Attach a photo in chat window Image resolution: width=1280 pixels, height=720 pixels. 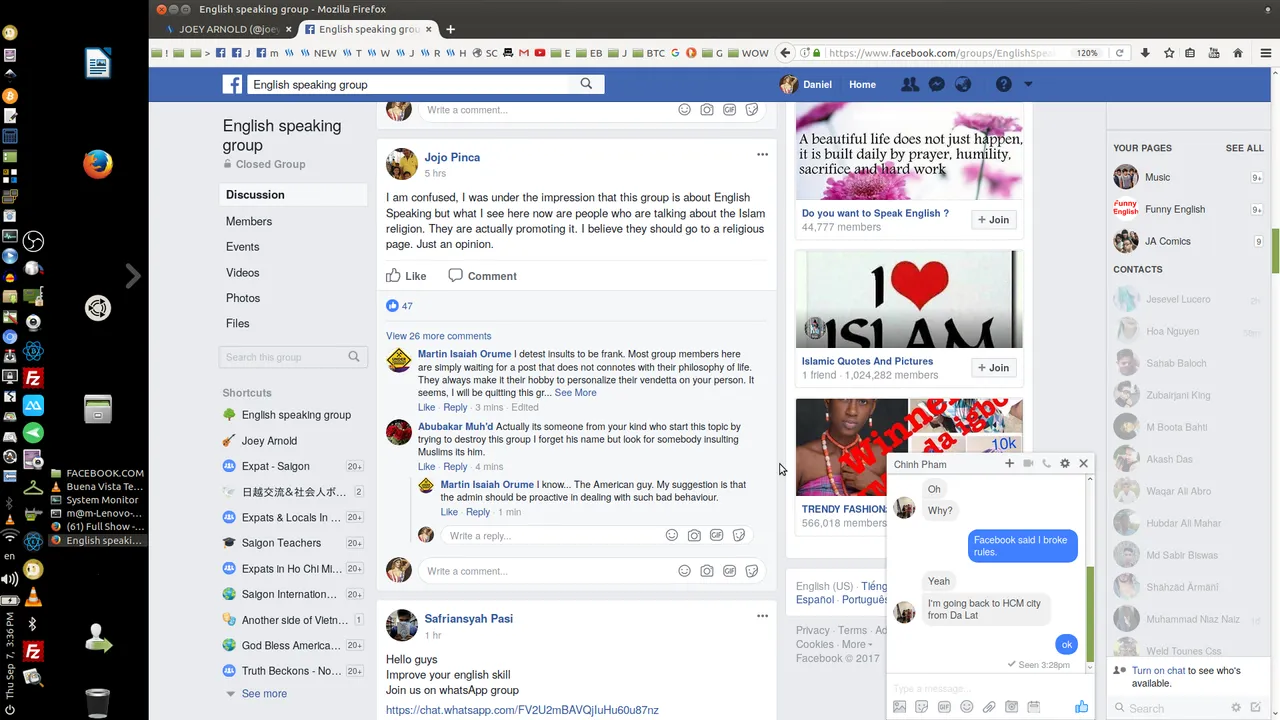[899, 707]
